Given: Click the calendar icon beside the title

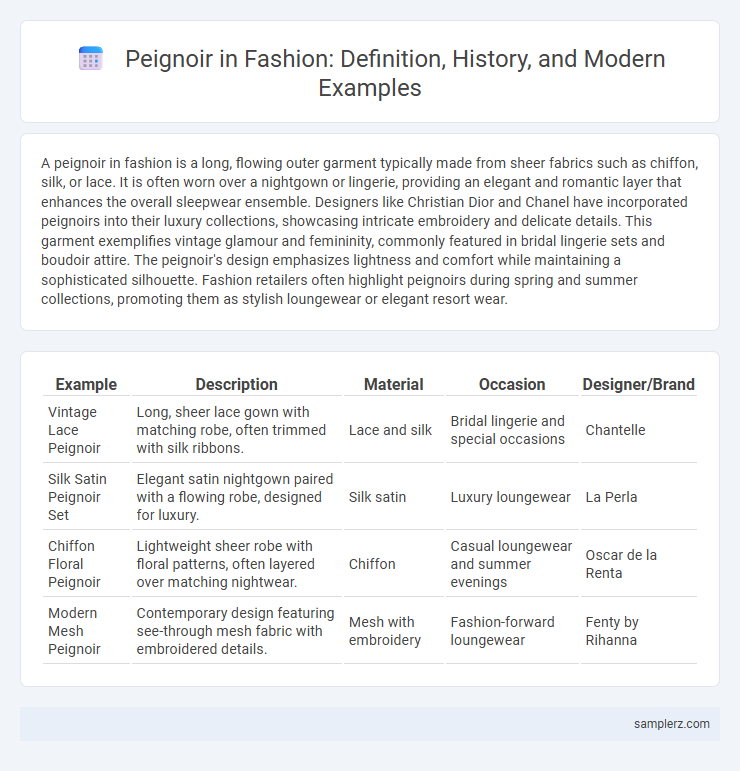Looking at the screenshot, I should pyautogui.click(x=90, y=59).
